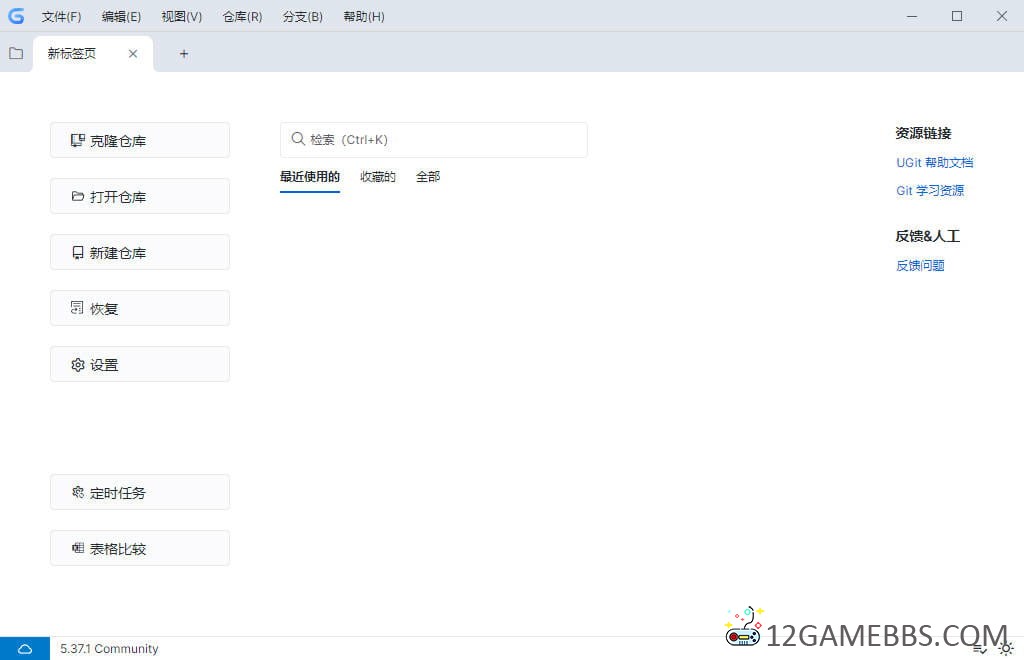The width and height of the screenshot is (1024, 660).
Task: Focus the 检索 (Ctrl+K) search field
Action: [x=434, y=140]
